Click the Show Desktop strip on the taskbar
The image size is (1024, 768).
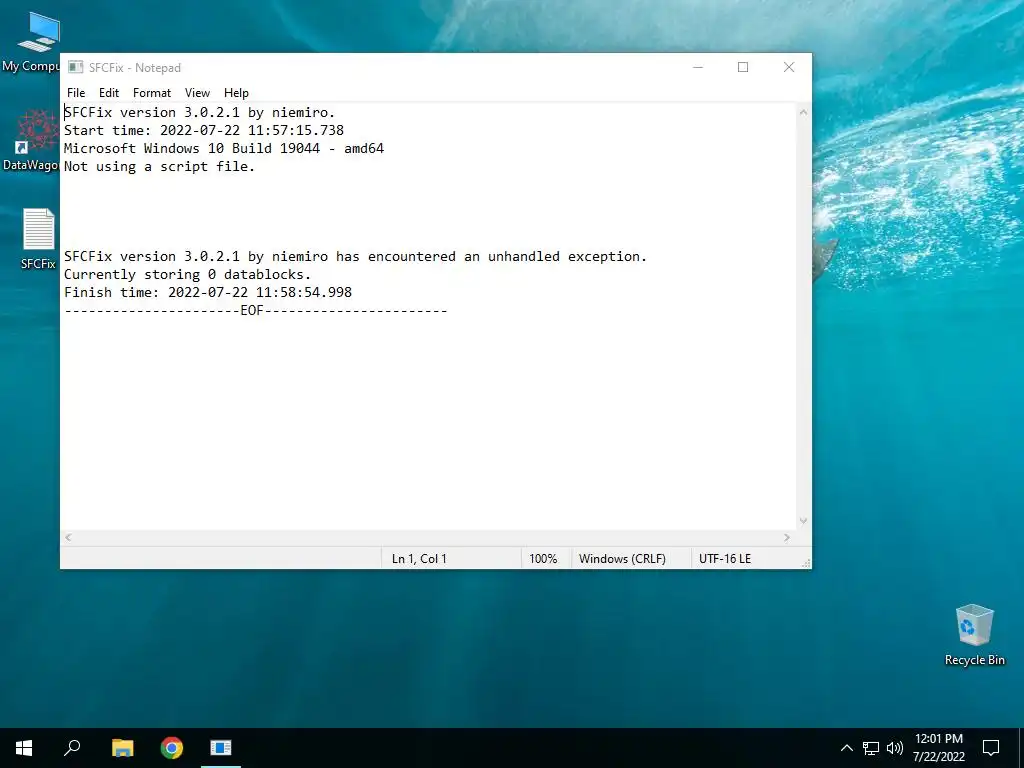pyautogui.click(x=1021, y=748)
